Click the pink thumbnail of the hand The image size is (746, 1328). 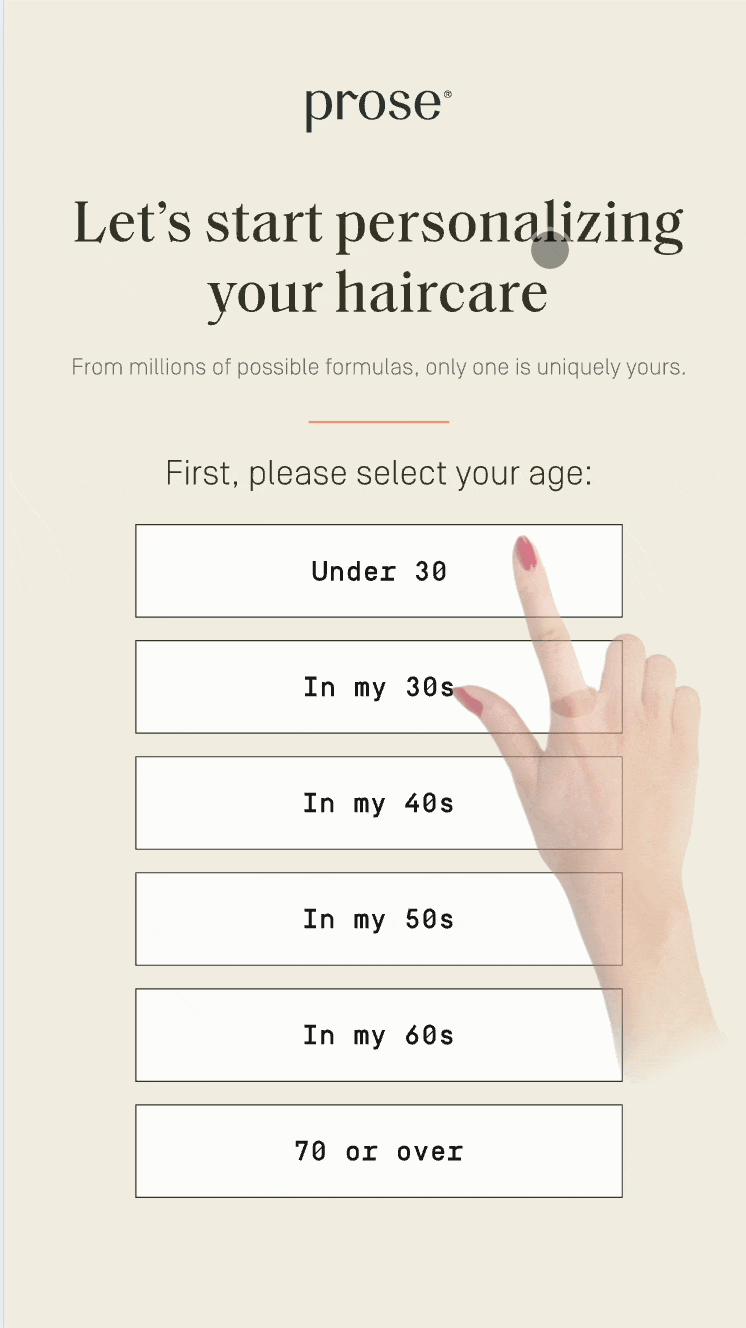coord(469,700)
